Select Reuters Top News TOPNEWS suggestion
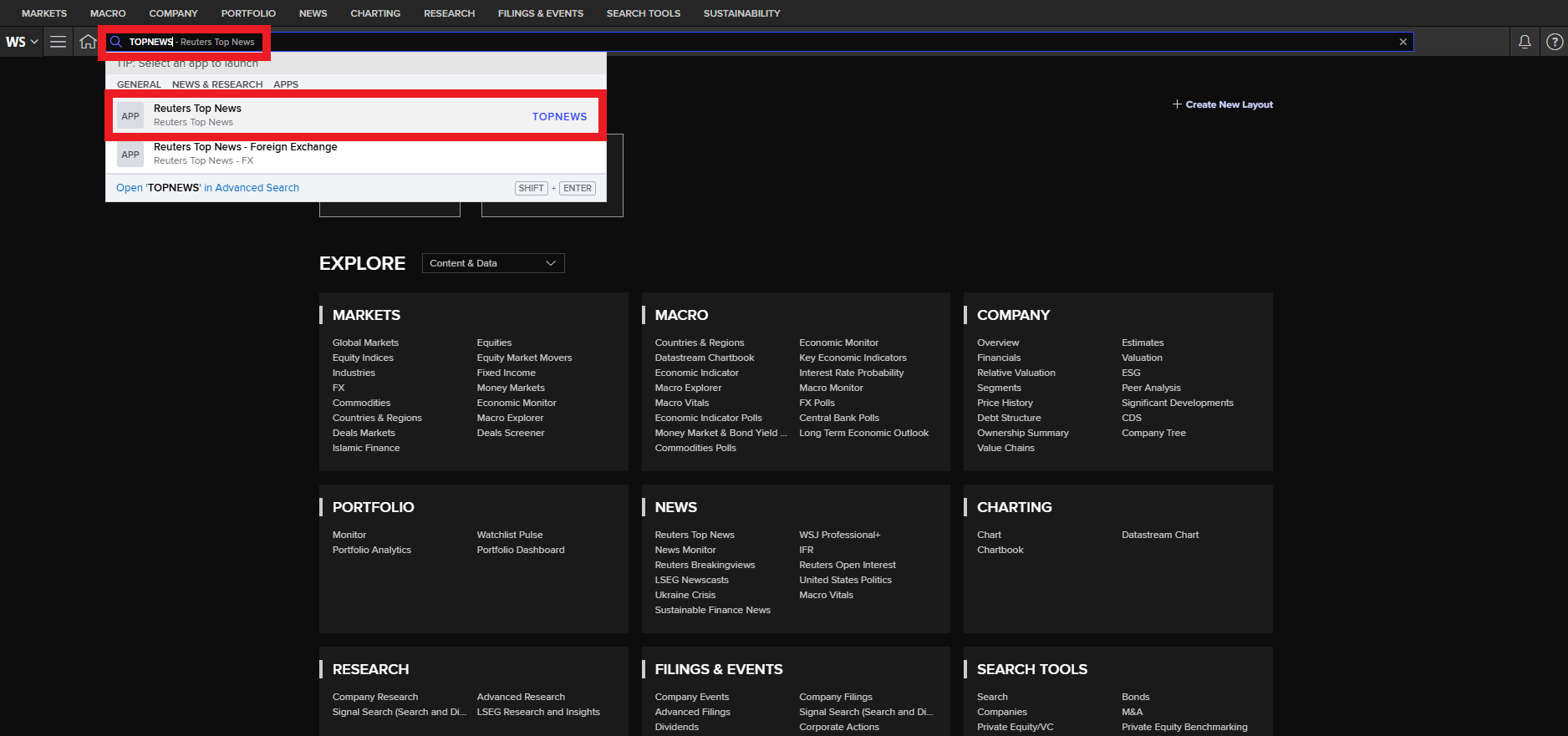Viewport: 1568px width, 736px height. point(356,116)
